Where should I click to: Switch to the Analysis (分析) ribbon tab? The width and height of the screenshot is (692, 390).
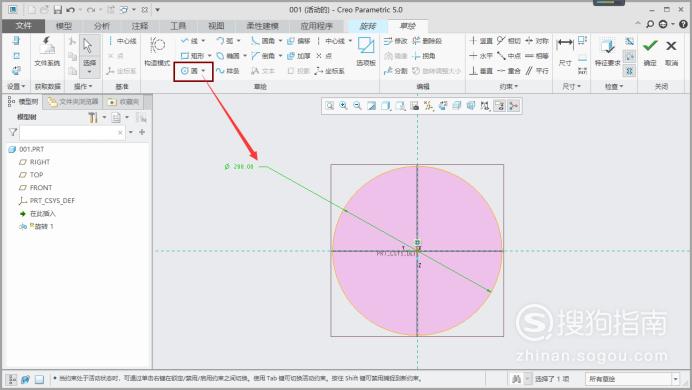(102, 26)
